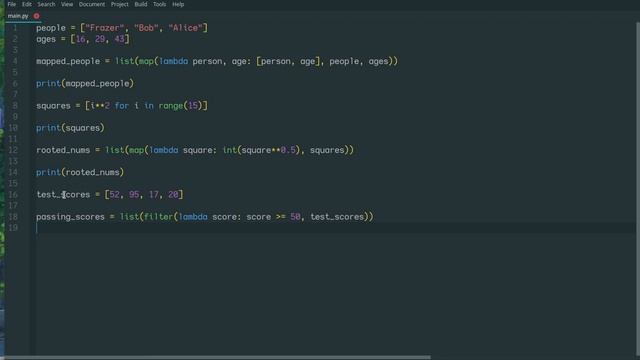Image resolution: width=640 pixels, height=360 pixels.
Task: Open the Search menu
Action: pyautogui.click(x=46, y=4)
